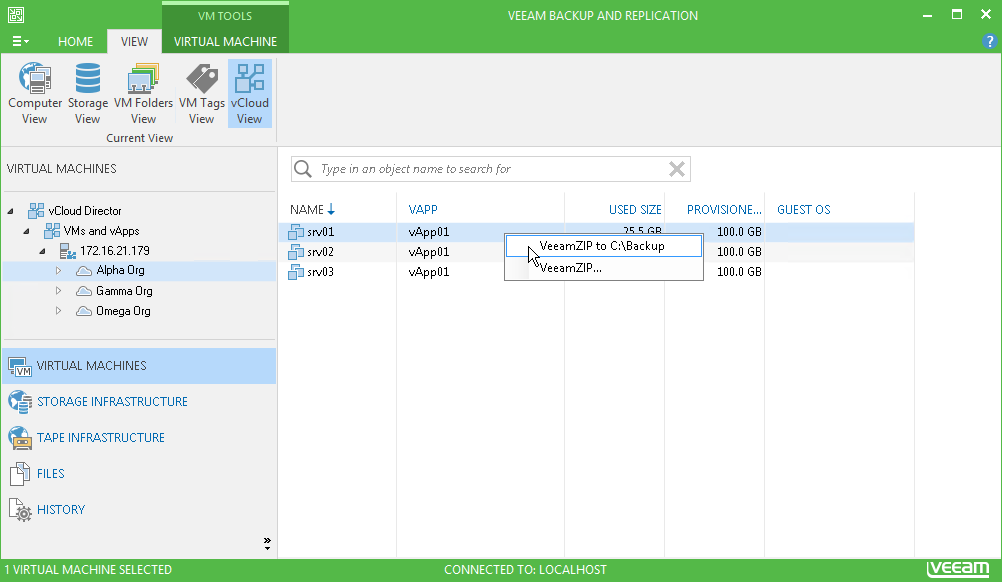Click the History gear icon
This screenshot has height=582, width=1002.
pyautogui.click(x=20, y=510)
